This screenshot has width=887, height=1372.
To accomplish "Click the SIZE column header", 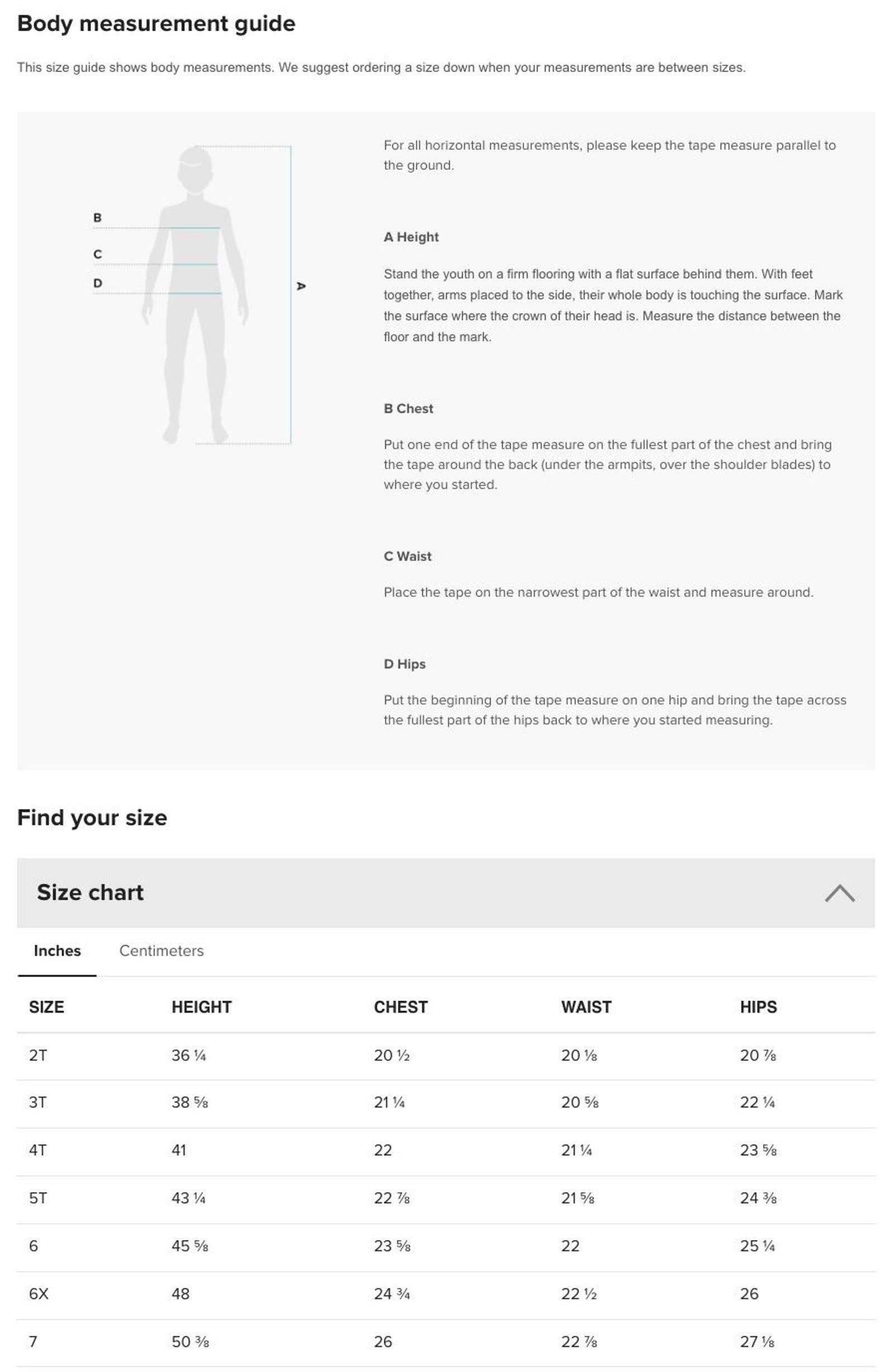I will [x=47, y=1007].
